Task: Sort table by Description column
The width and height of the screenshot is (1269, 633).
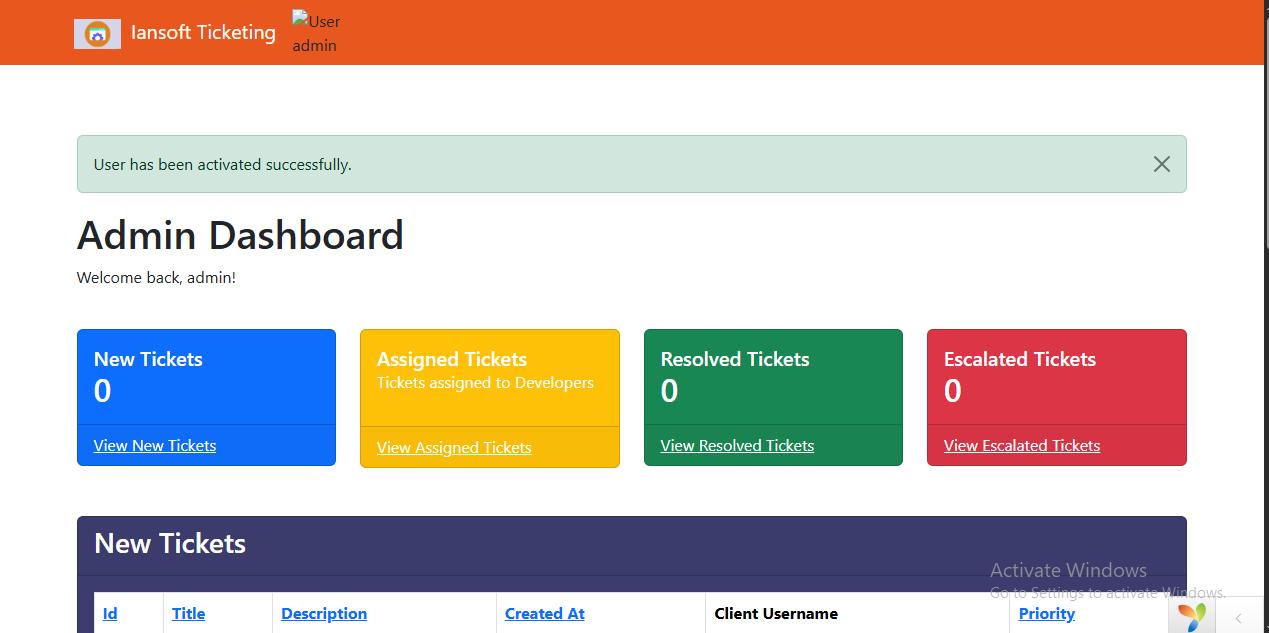Action: point(324,614)
